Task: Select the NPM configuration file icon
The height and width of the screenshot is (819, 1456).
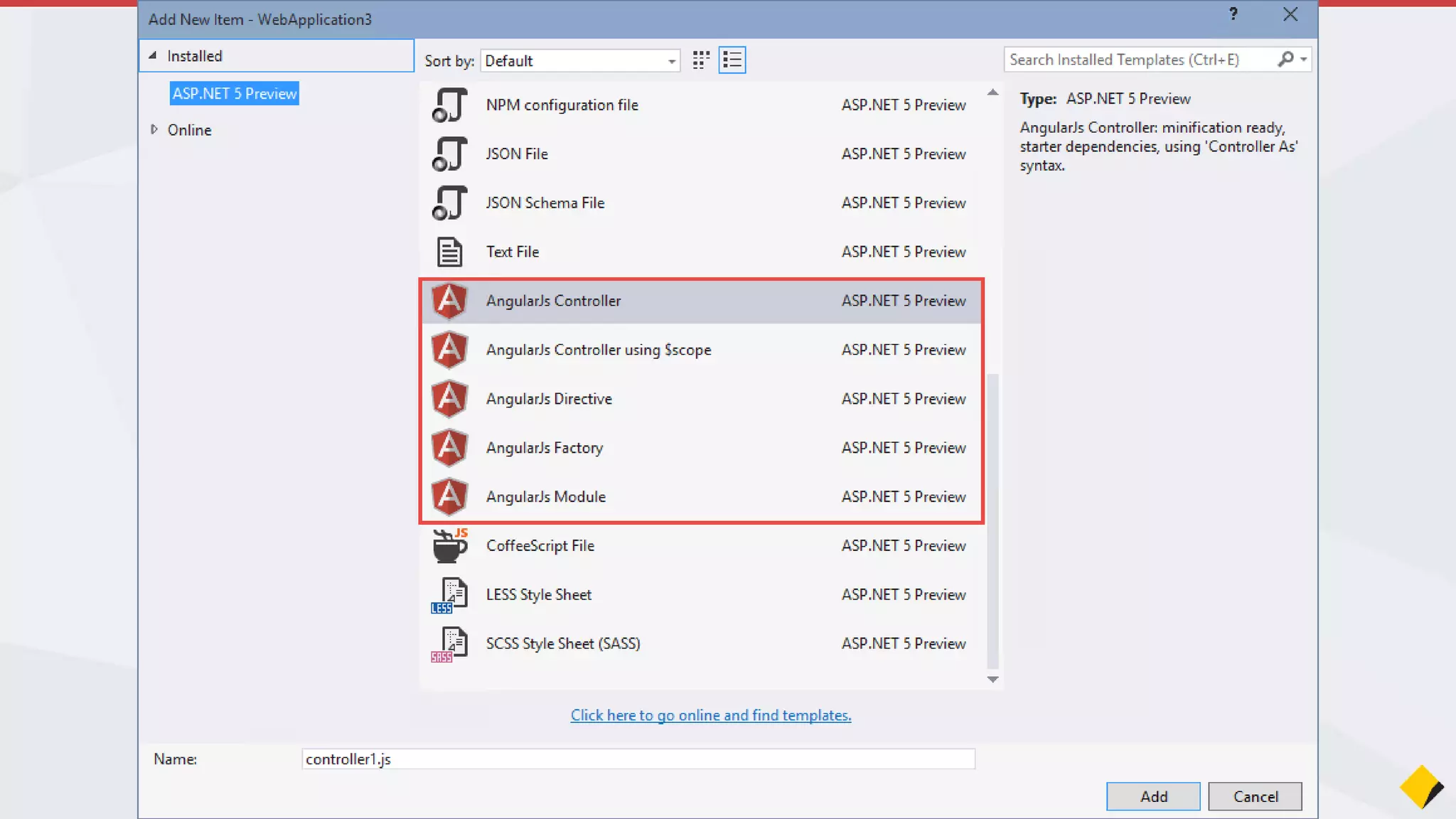Action: (449, 105)
